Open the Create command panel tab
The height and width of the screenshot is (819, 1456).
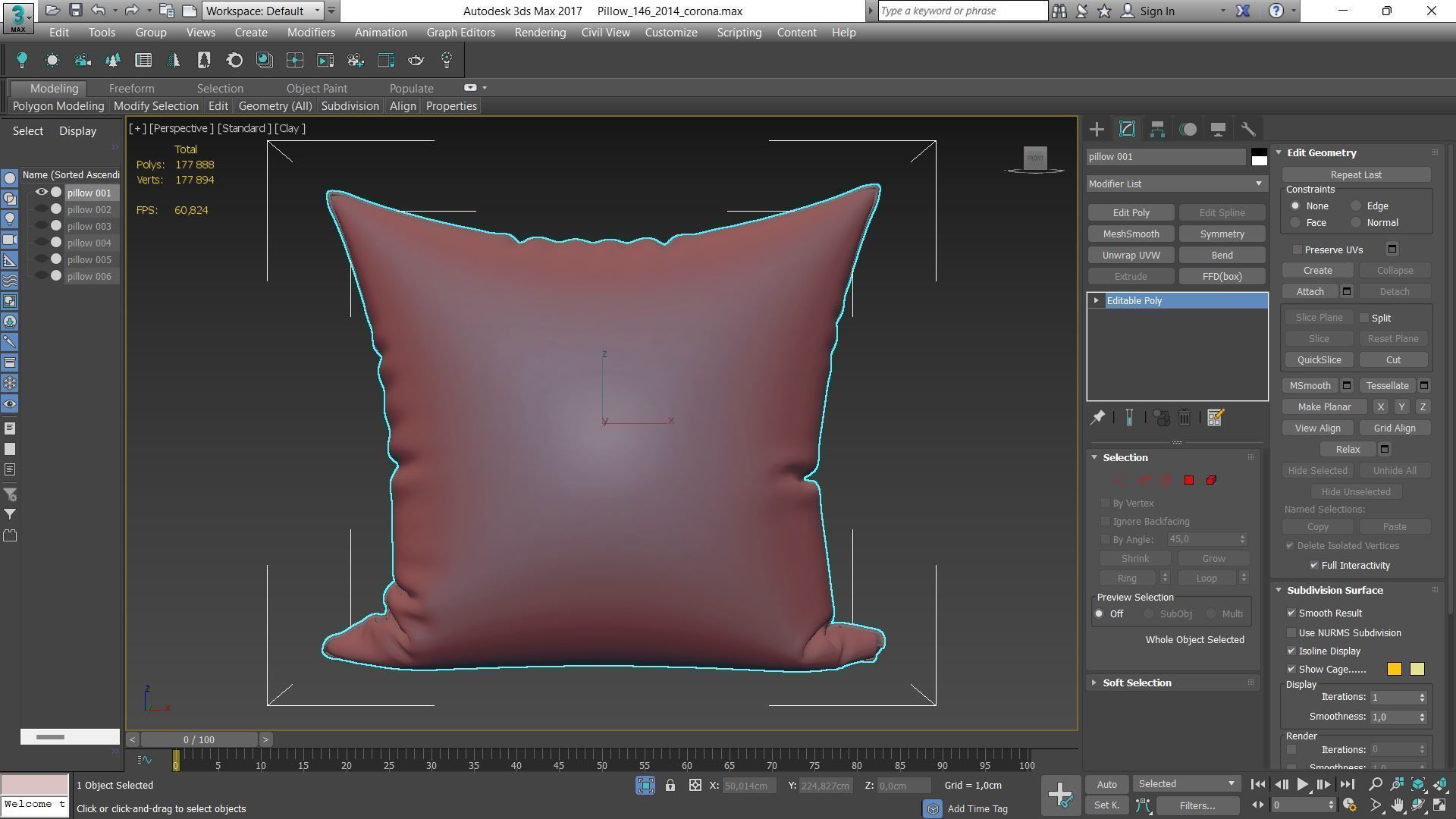(x=1097, y=129)
